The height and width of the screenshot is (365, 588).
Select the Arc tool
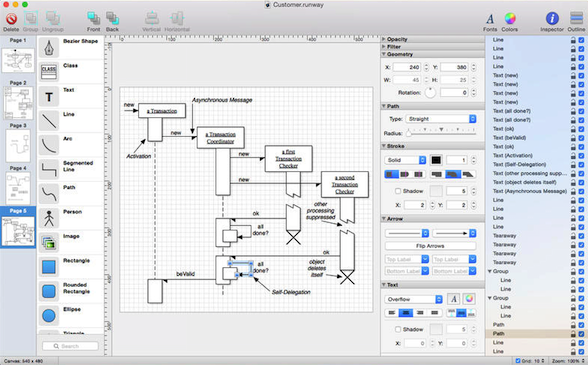click(x=49, y=145)
